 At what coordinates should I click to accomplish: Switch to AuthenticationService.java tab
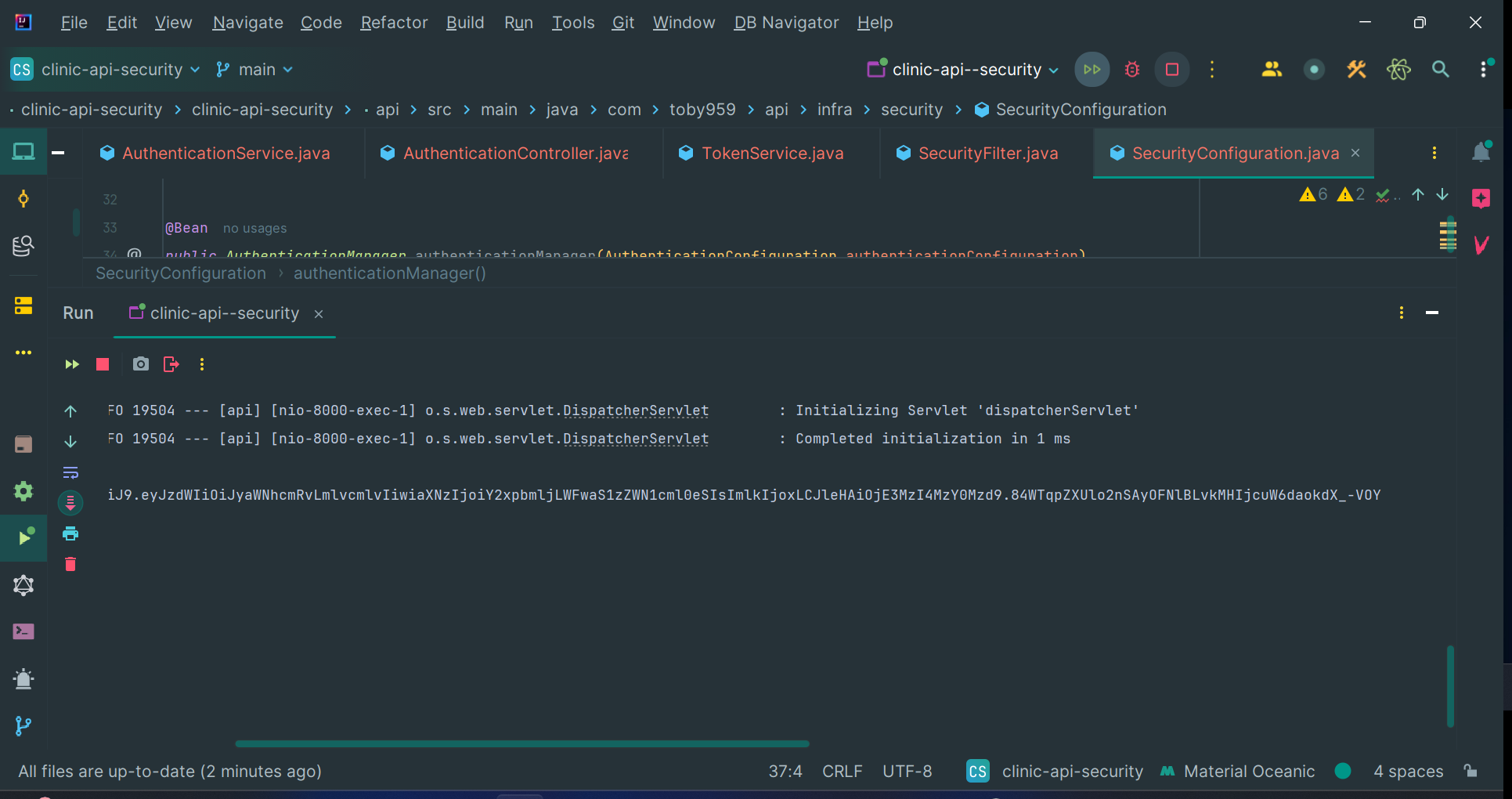(x=215, y=154)
